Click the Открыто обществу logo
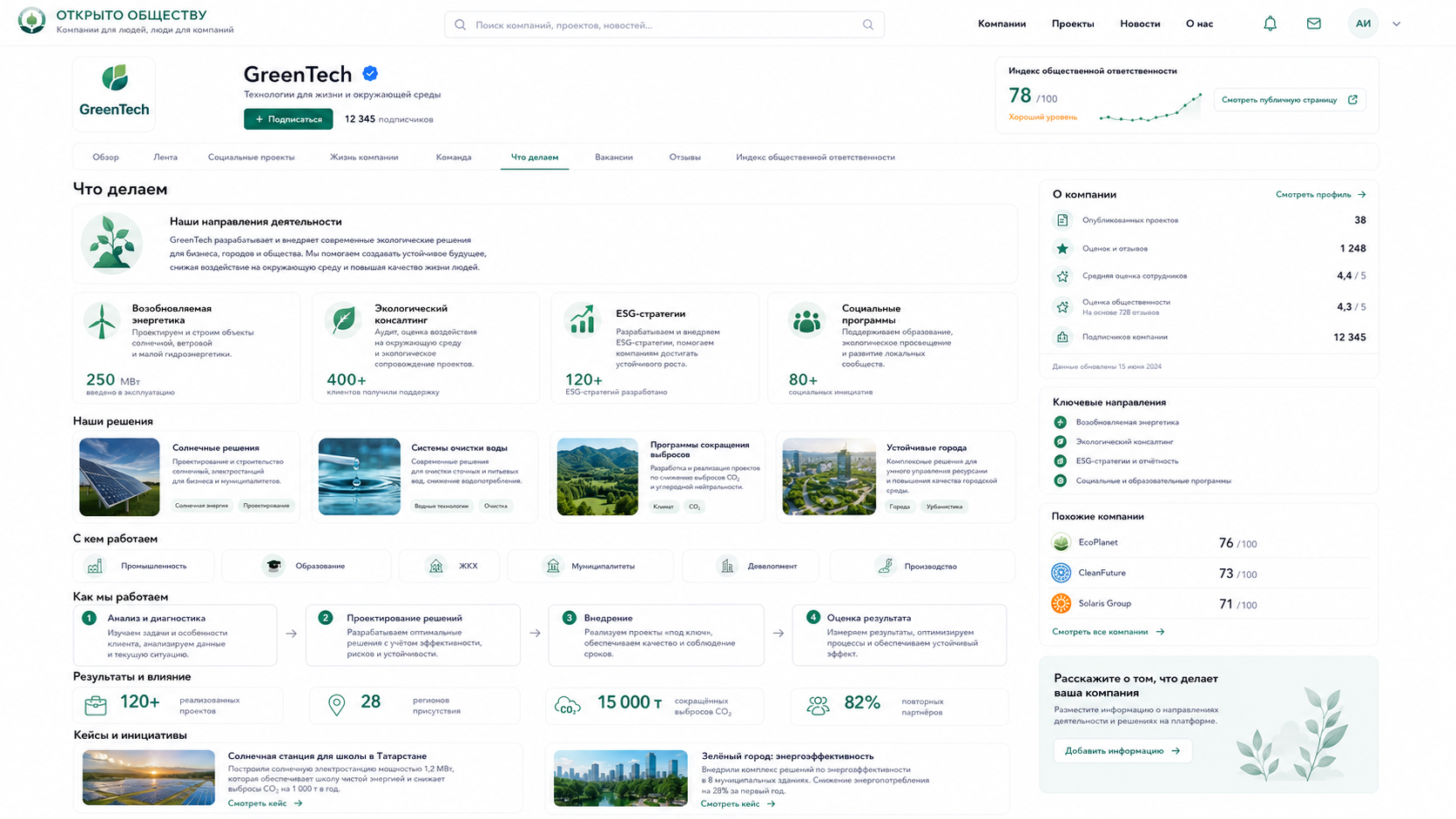This screenshot has width=1456, height=819. click(32, 20)
